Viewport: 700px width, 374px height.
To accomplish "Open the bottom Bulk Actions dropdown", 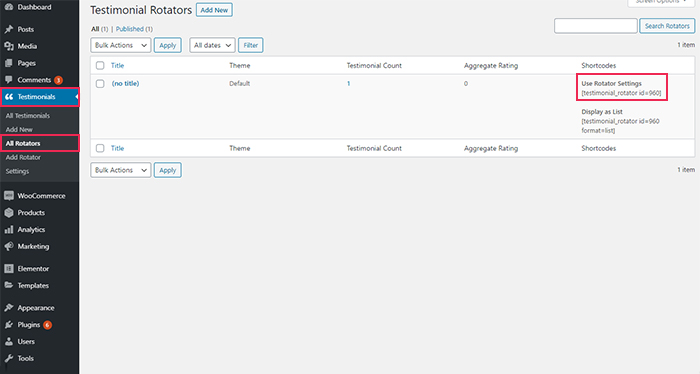I will [121, 170].
